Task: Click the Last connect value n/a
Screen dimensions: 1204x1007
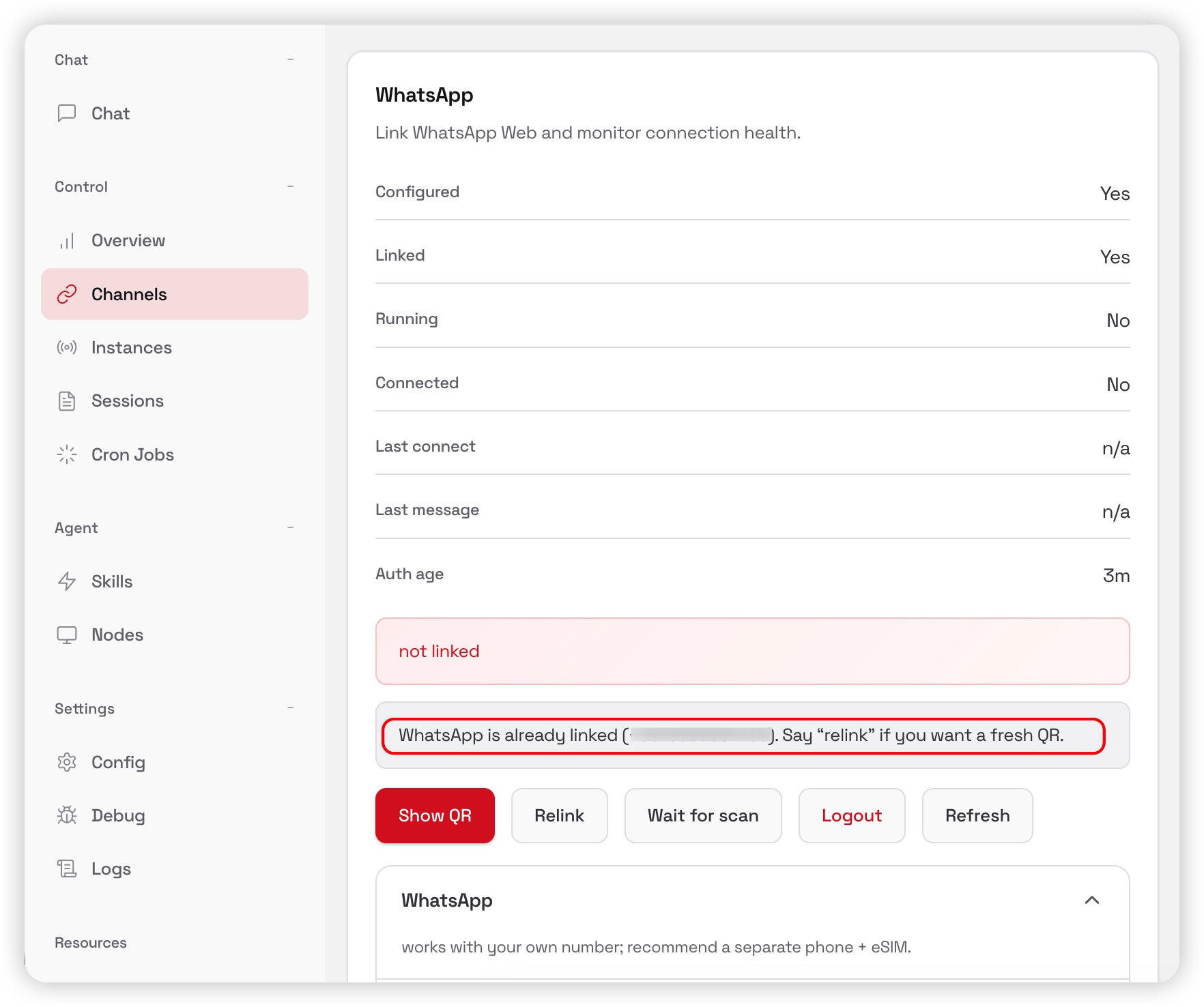Action: point(1116,448)
